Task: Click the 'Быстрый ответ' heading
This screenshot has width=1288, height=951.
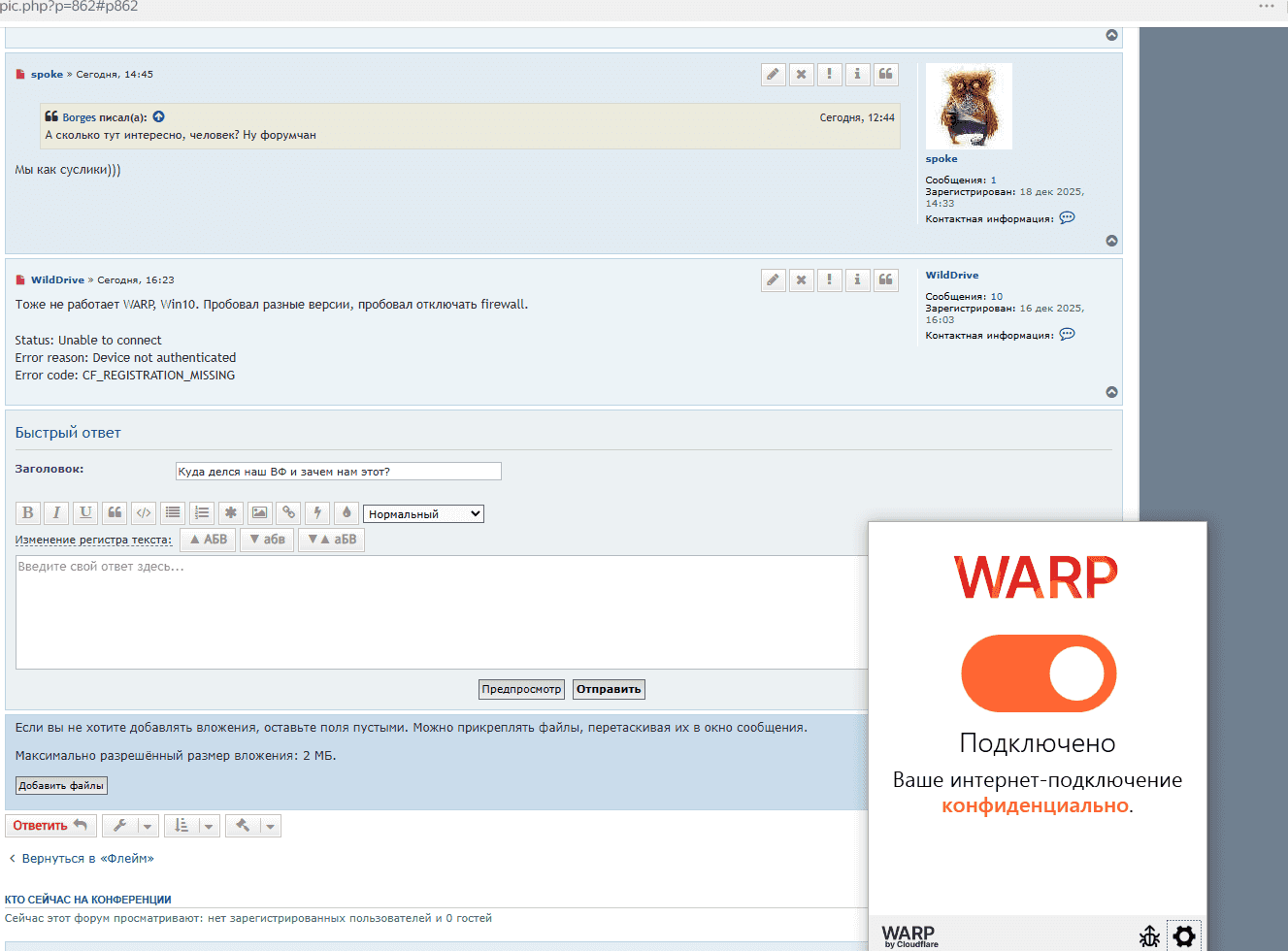Action: pos(68,433)
